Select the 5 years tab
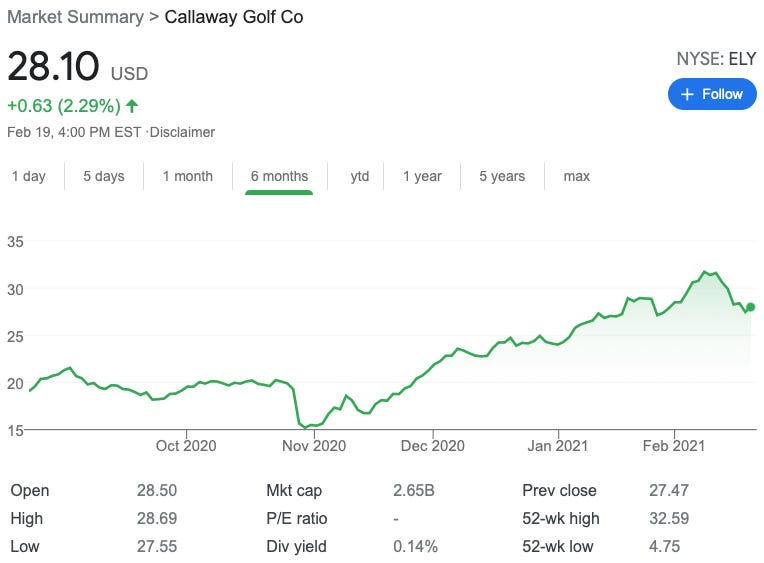Viewport: 764px width, 563px height. click(x=502, y=176)
